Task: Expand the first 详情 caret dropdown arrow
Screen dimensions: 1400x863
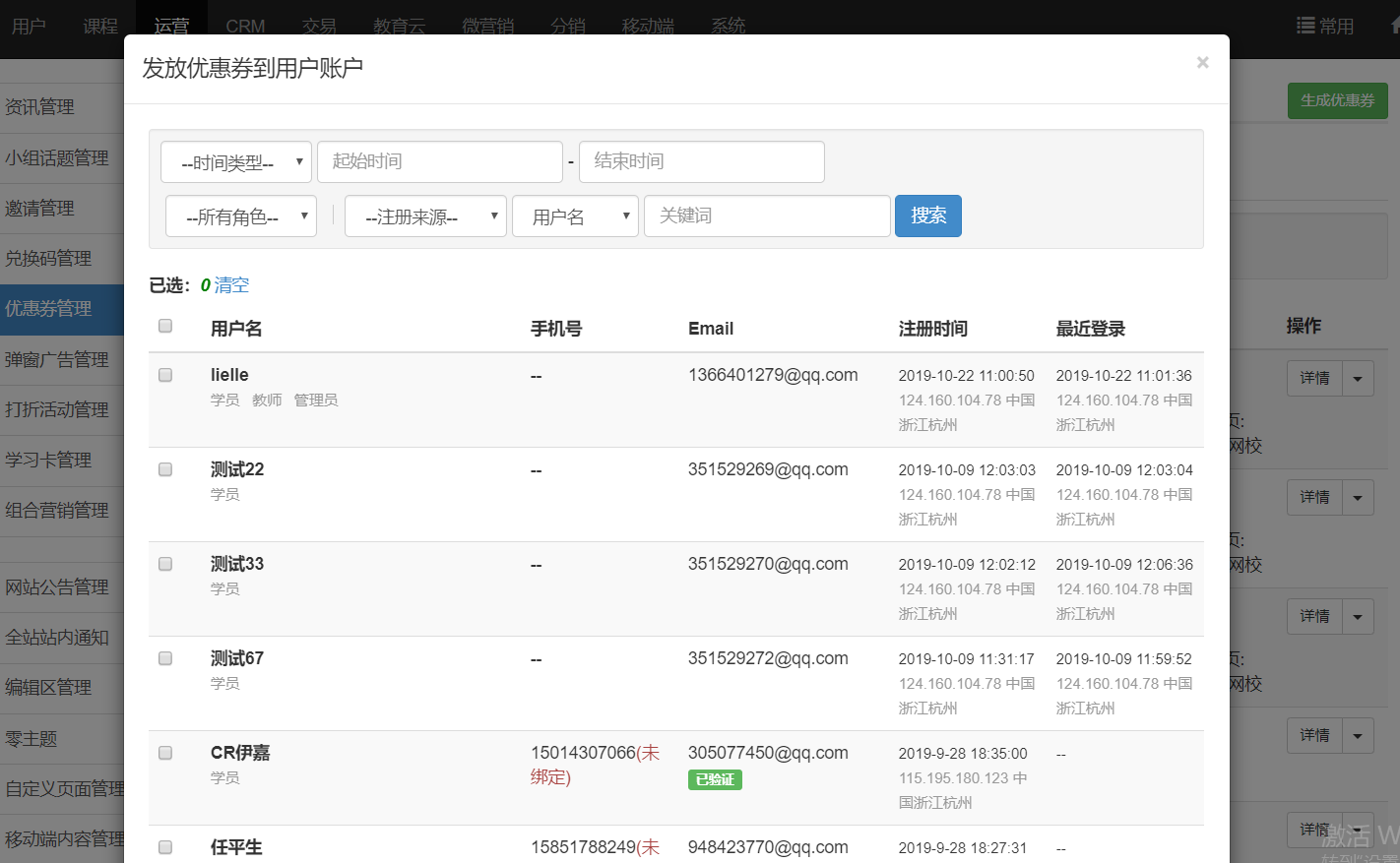Action: click(x=1358, y=379)
